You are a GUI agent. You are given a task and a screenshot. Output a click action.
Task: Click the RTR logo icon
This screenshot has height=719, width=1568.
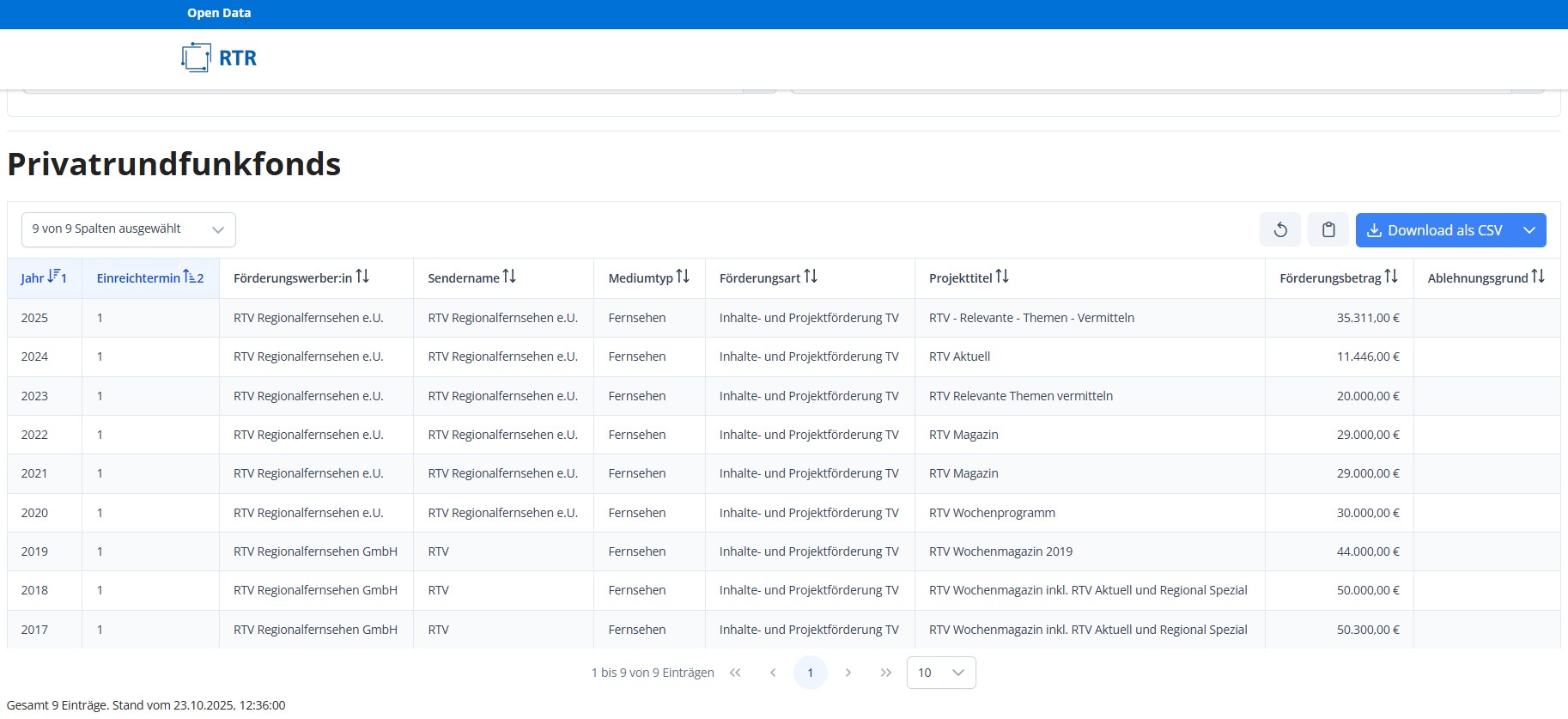[196, 58]
